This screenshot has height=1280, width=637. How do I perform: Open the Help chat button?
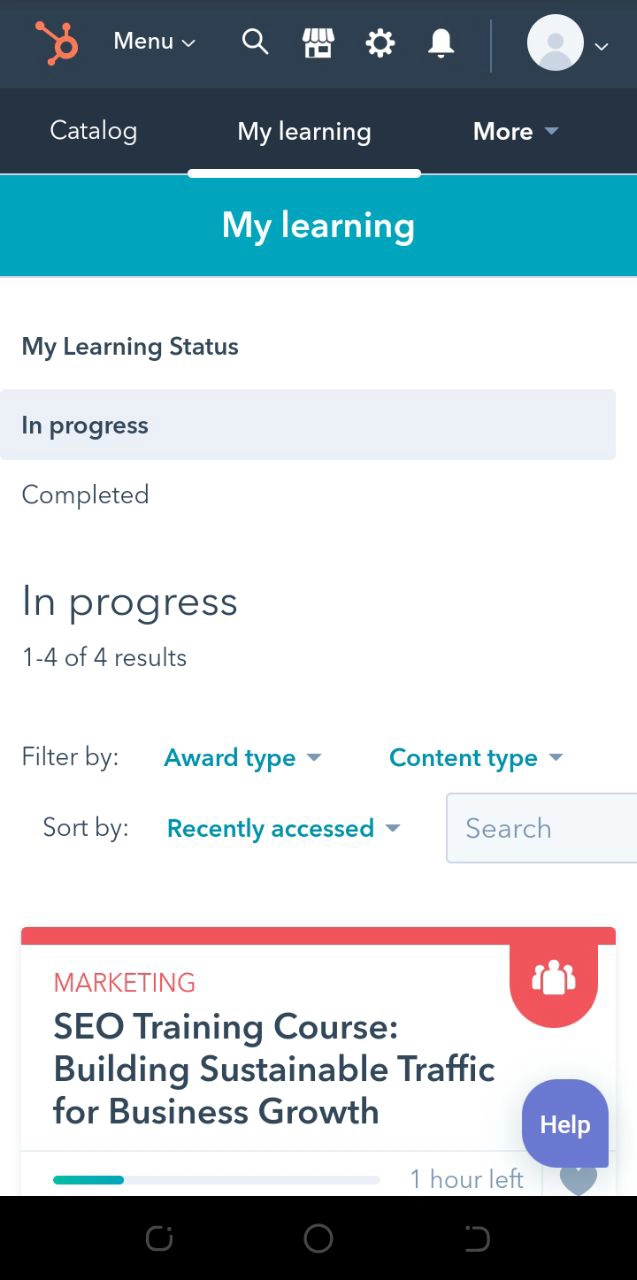(565, 1124)
